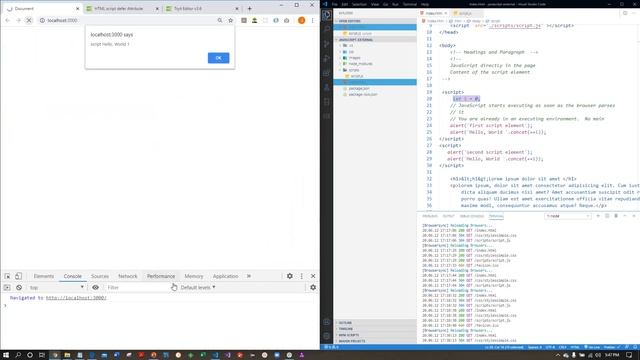Switch to the Output panel tab

click(x=448, y=216)
